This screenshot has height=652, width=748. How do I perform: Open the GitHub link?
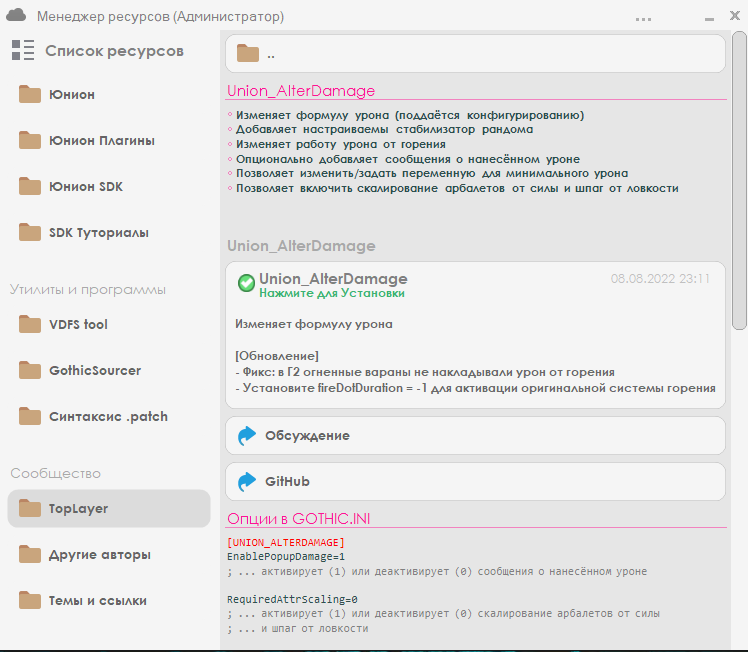click(475, 481)
